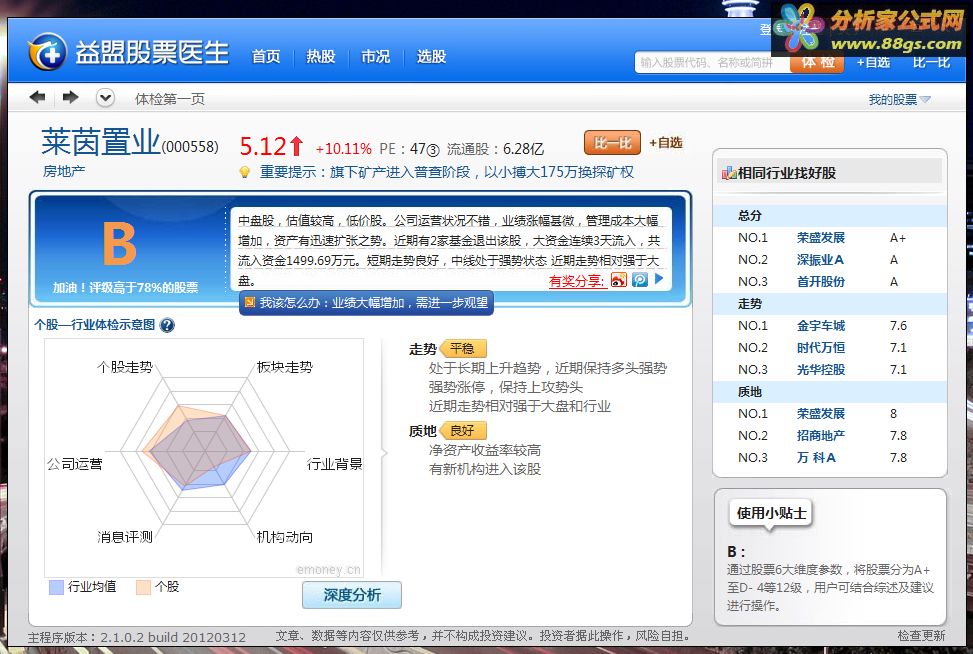The width and height of the screenshot is (973, 654).
Task: Go back with the left arrow
Action: (x=37, y=97)
